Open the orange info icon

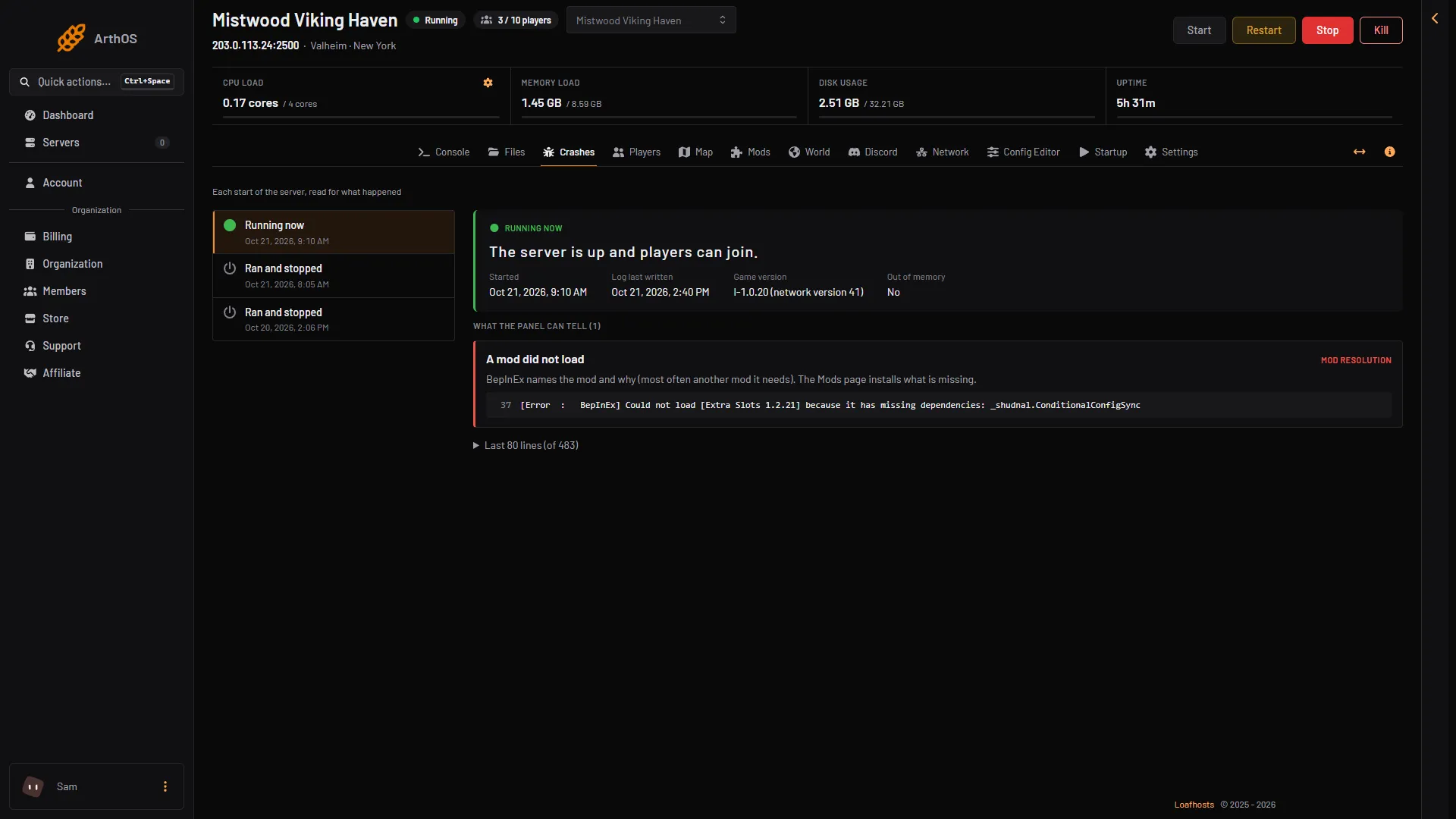[1390, 152]
